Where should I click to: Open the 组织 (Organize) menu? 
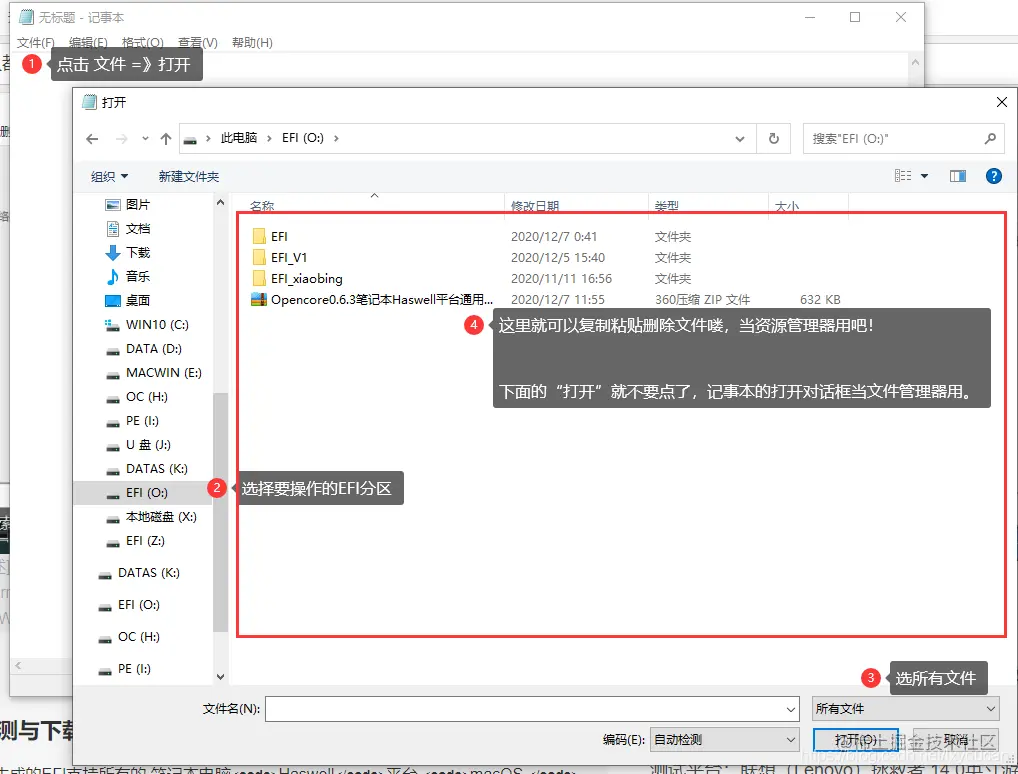coord(109,177)
